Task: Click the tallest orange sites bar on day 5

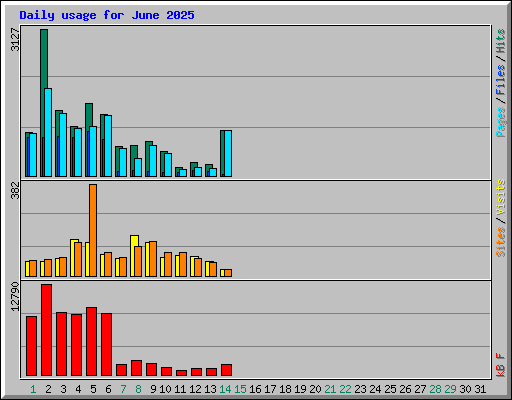Action: [93, 230]
